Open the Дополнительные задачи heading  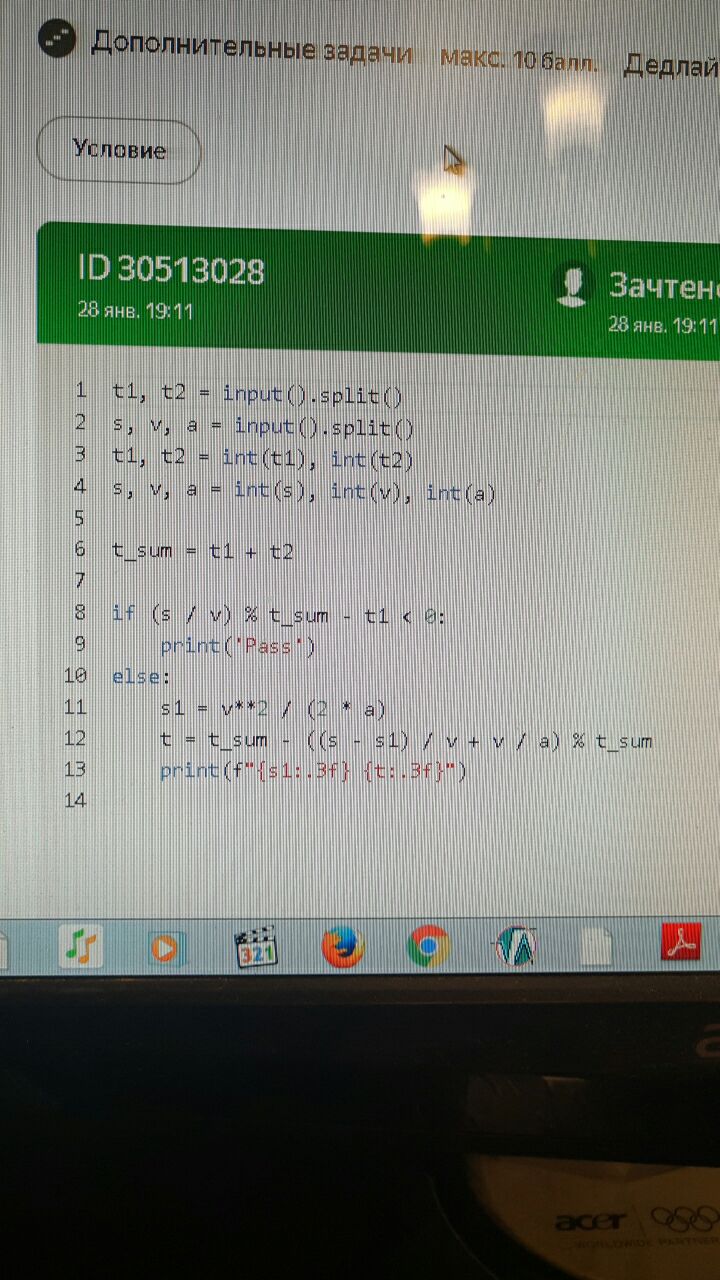point(252,46)
